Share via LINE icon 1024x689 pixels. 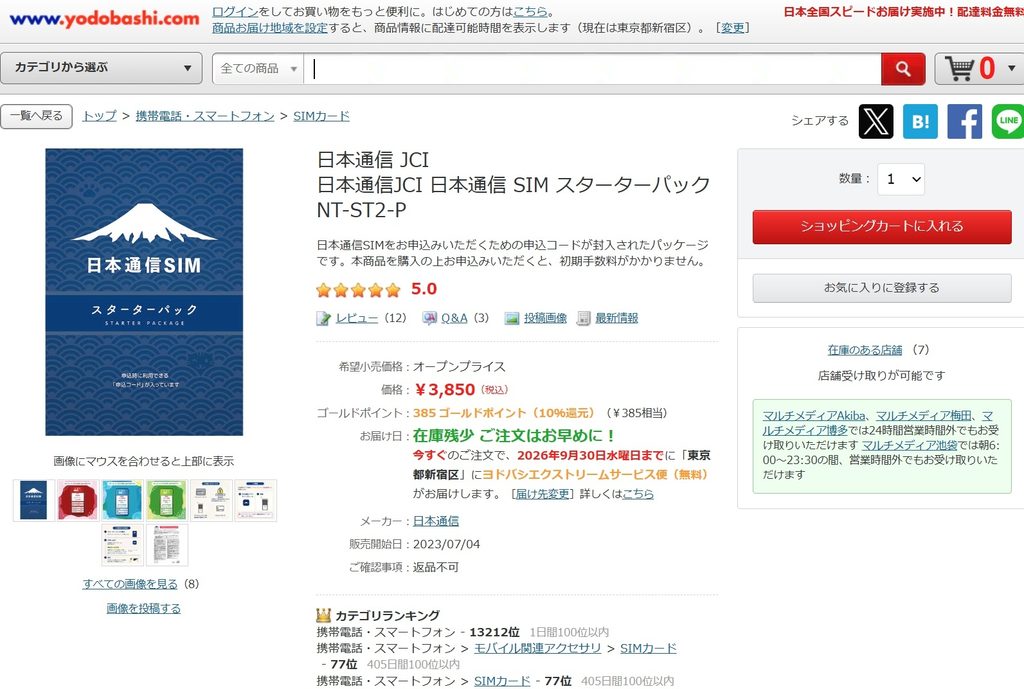pyautogui.click(x=1008, y=121)
